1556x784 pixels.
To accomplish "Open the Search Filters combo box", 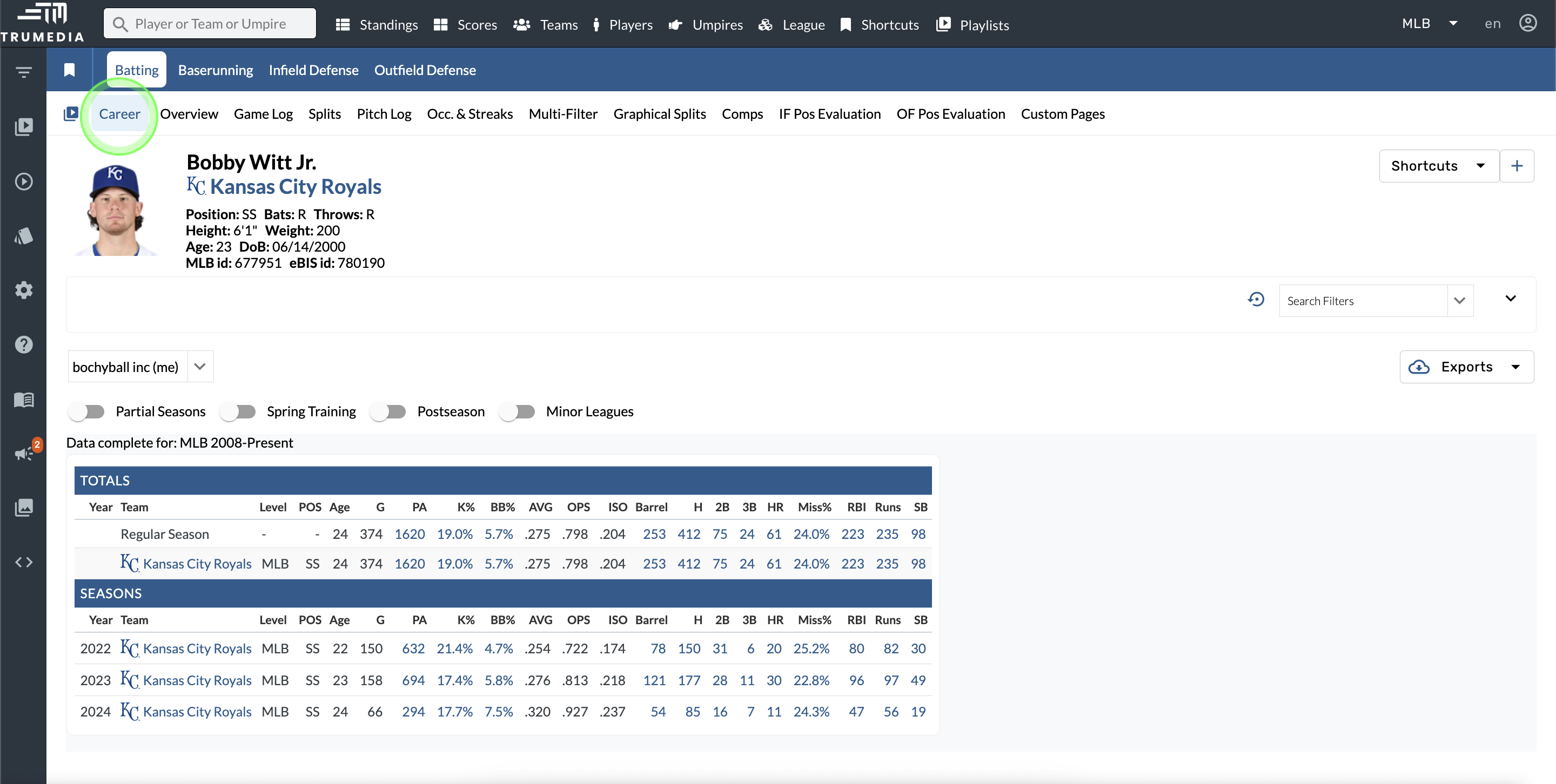I will pyautogui.click(x=1363, y=301).
